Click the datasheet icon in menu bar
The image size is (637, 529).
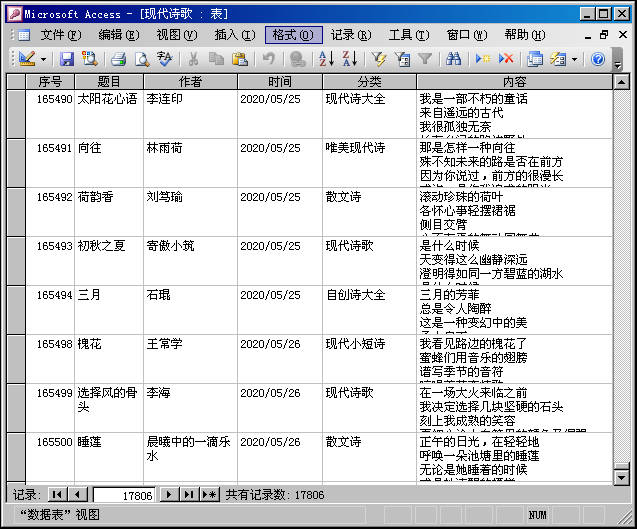(24, 35)
